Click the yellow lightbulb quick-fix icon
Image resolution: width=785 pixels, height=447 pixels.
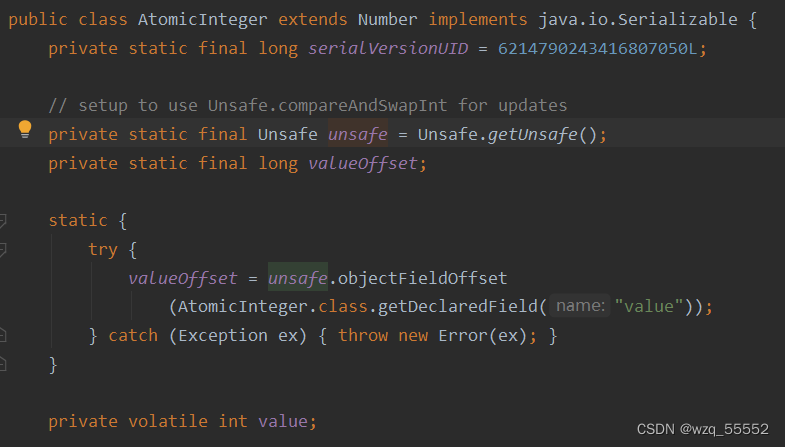pyautogui.click(x=26, y=129)
